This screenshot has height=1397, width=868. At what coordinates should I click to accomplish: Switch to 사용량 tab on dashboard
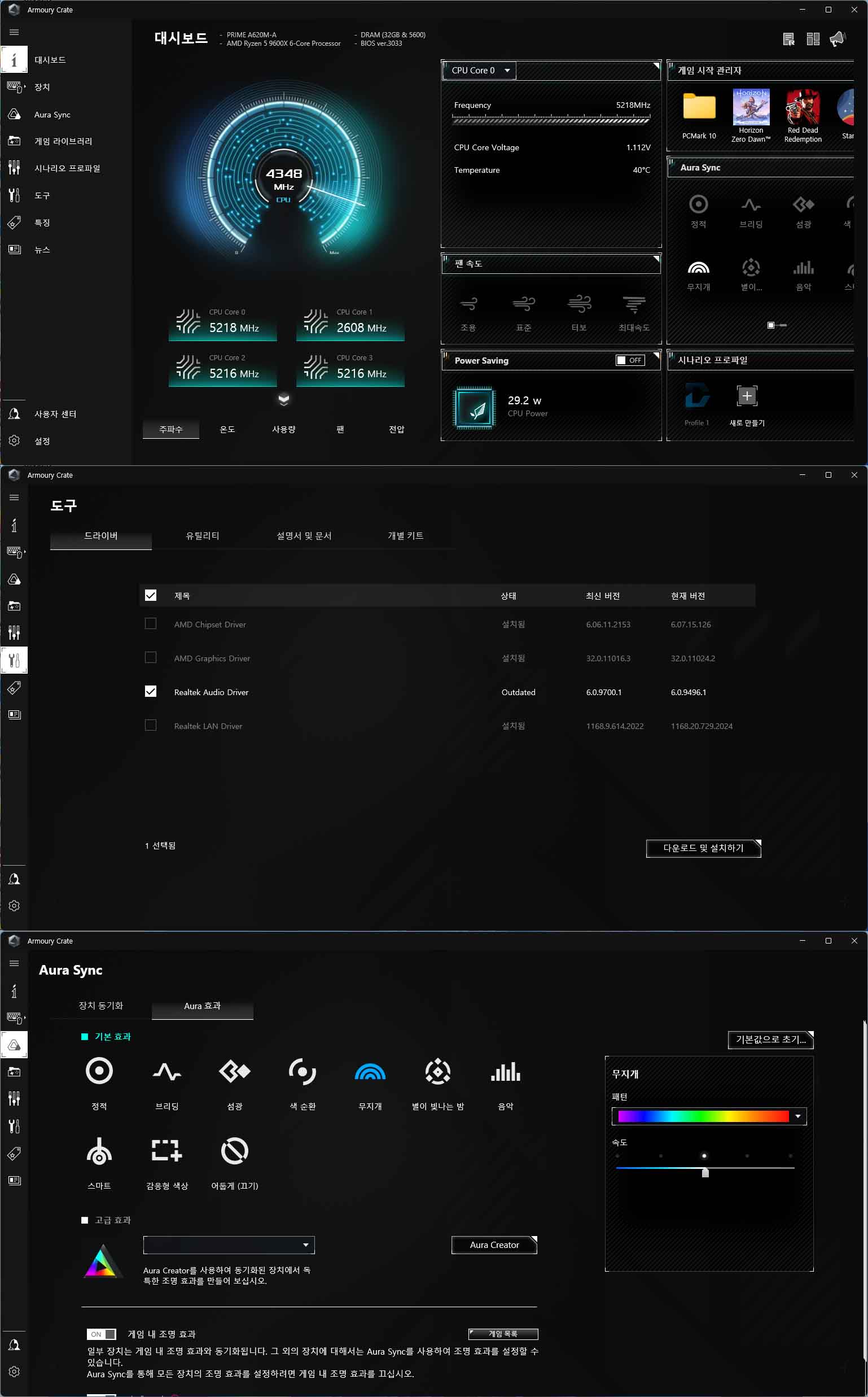click(283, 429)
